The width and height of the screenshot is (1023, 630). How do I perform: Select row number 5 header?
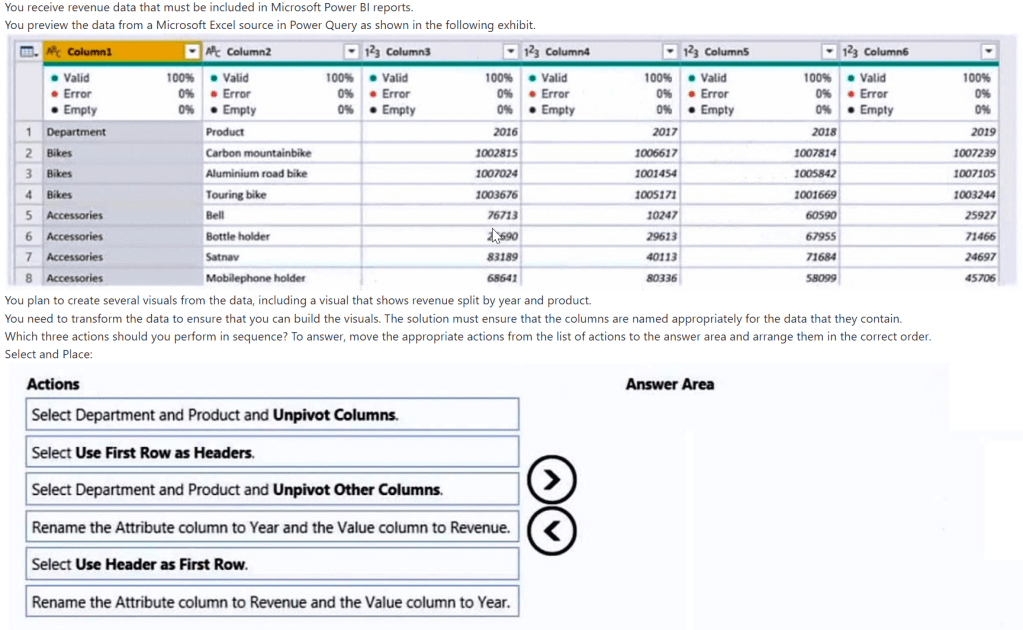pyautogui.click(x=31, y=215)
